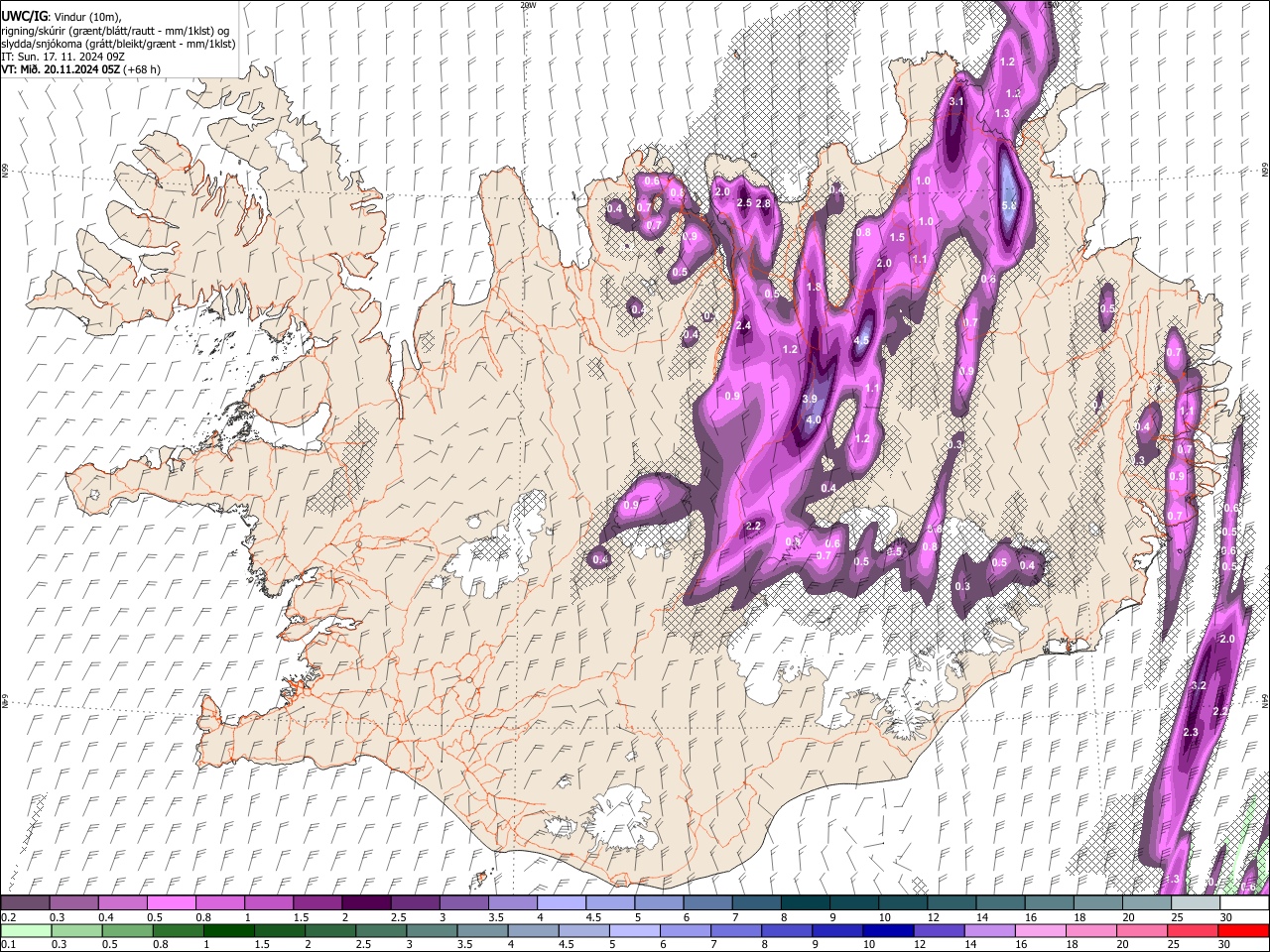Select the '3.1' value near the north coast
This screenshot has width=1270, height=952.
[956, 102]
